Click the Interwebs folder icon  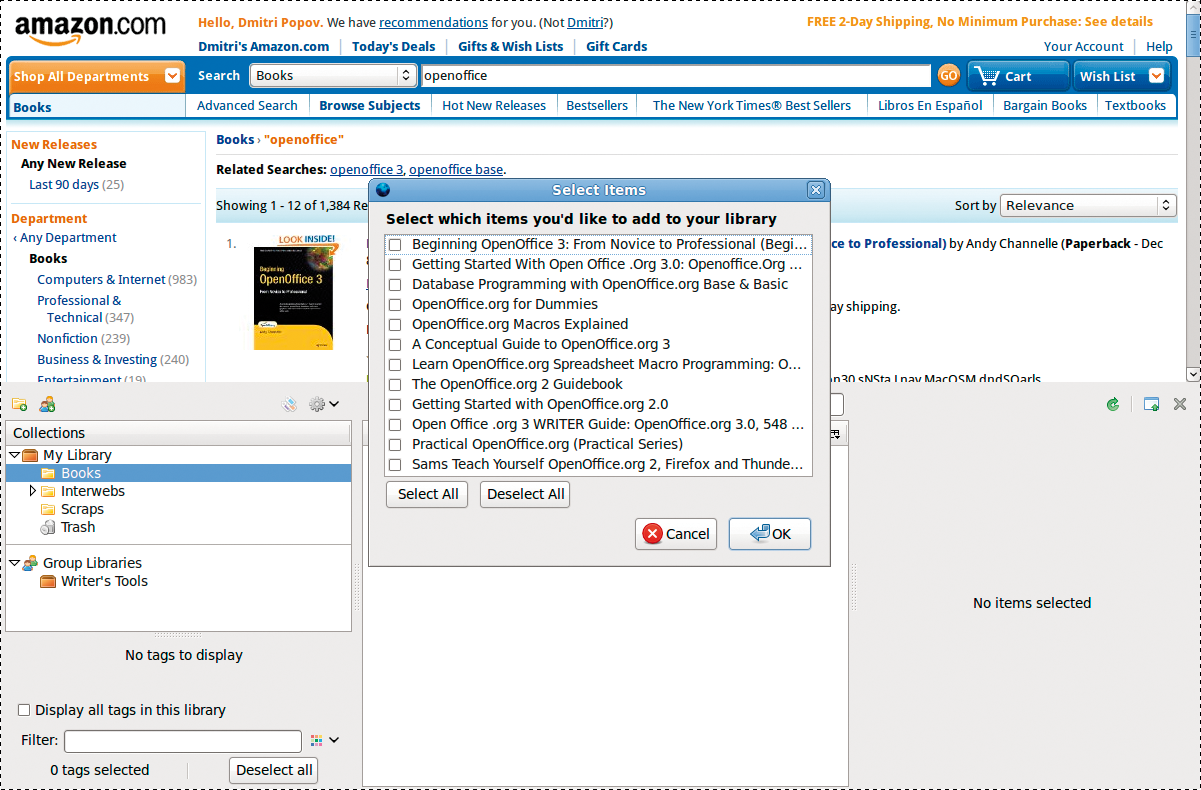pos(48,491)
